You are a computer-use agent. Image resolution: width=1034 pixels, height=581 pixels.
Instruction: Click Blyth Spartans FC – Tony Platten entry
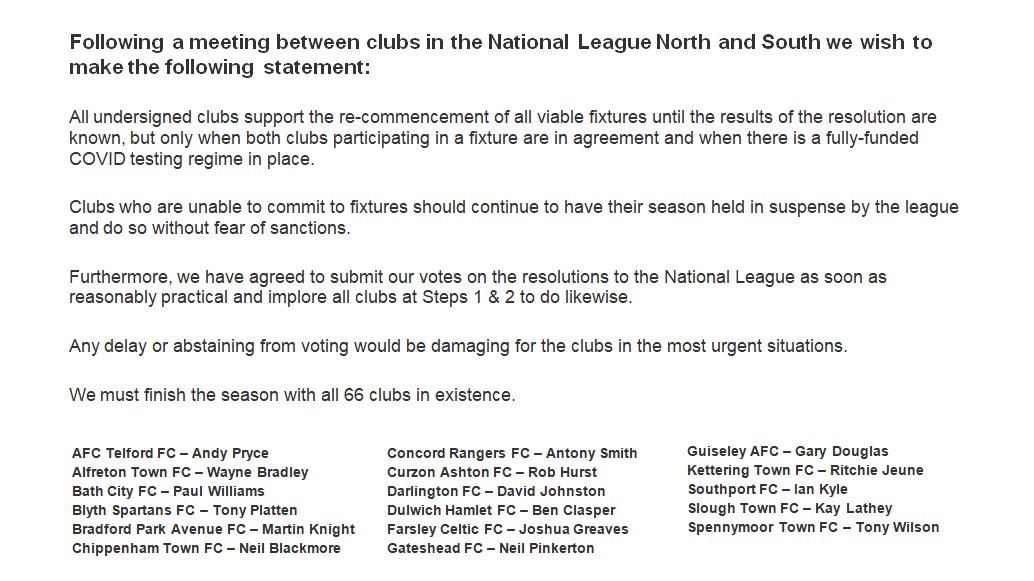pyautogui.click(x=185, y=510)
